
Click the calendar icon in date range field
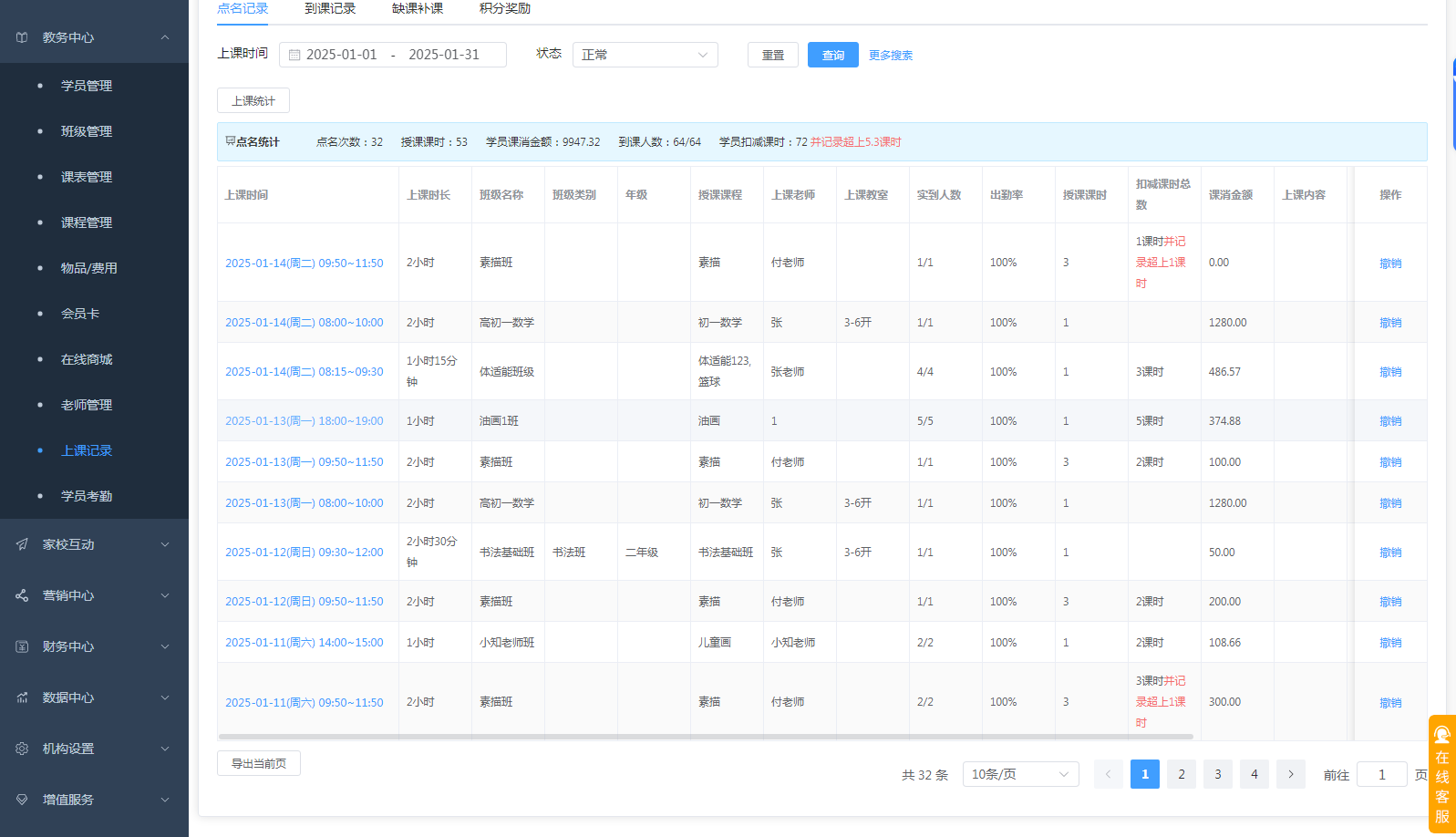point(294,55)
